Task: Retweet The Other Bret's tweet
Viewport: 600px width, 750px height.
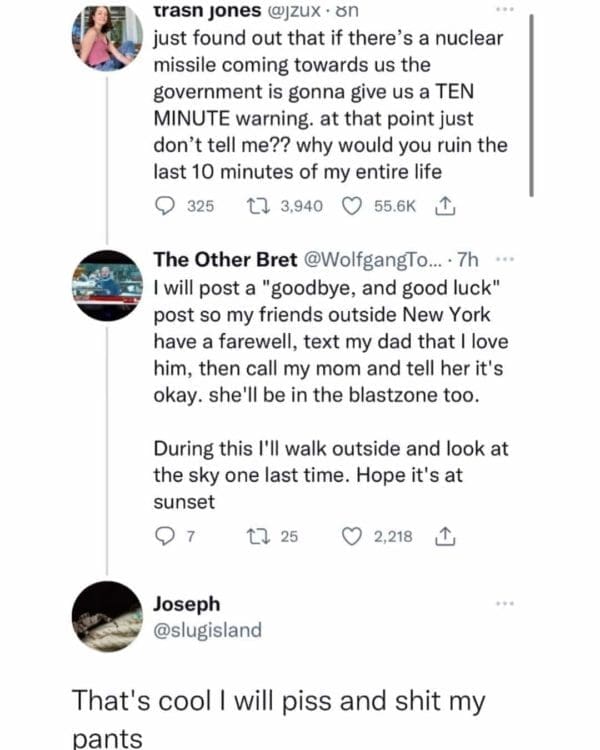Action: tap(257, 538)
